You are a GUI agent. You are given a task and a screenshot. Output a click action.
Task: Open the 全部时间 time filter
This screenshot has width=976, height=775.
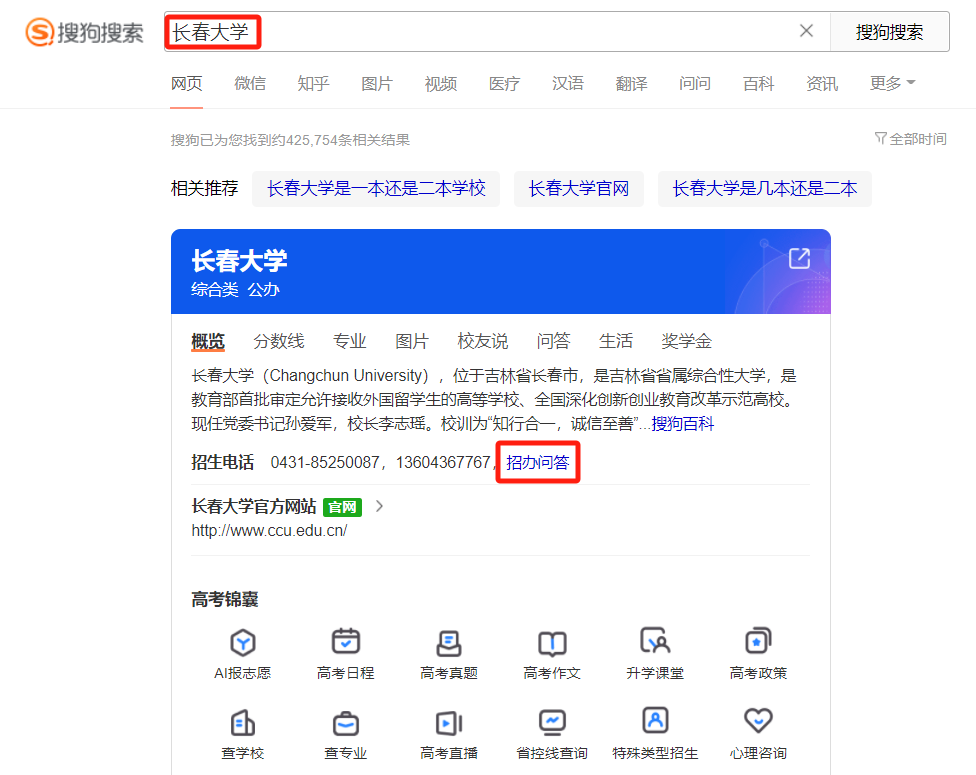tap(910, 139)
